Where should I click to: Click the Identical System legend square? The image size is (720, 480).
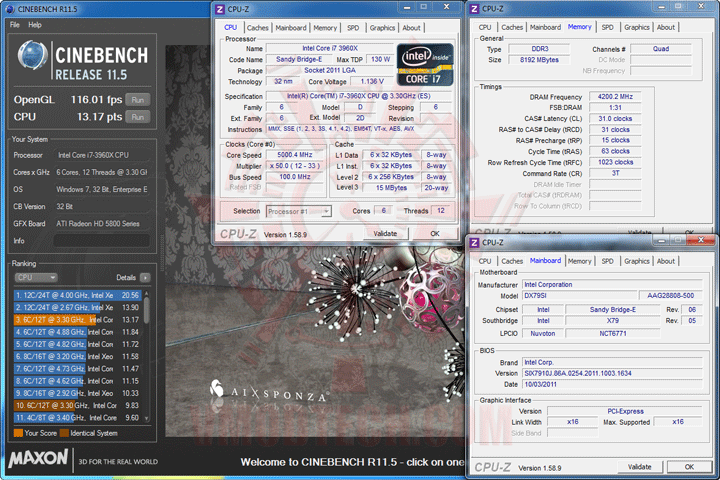[x=64, y=433]
